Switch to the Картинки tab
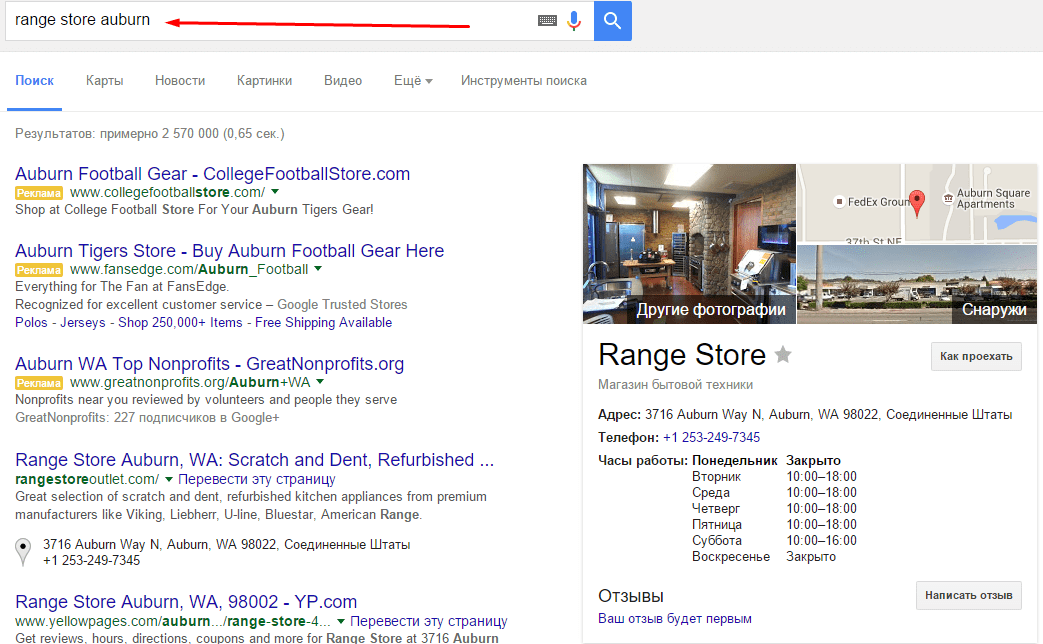 pyautogui.click(x=264, y=81)
